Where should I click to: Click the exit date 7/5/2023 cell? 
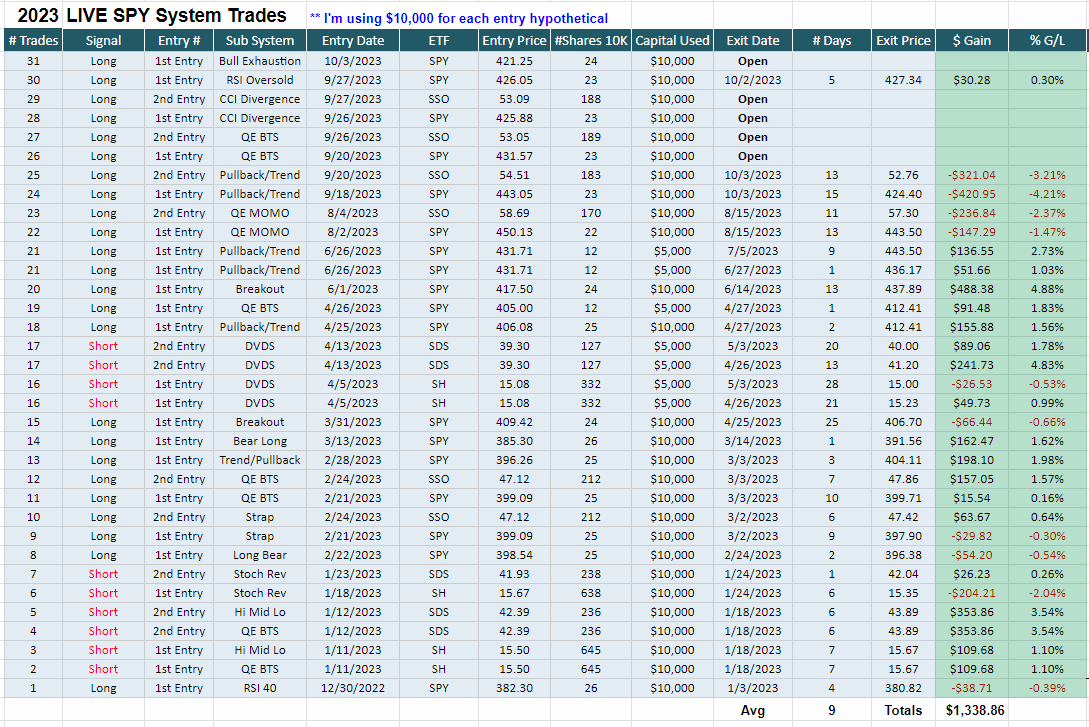pos(753,251)
